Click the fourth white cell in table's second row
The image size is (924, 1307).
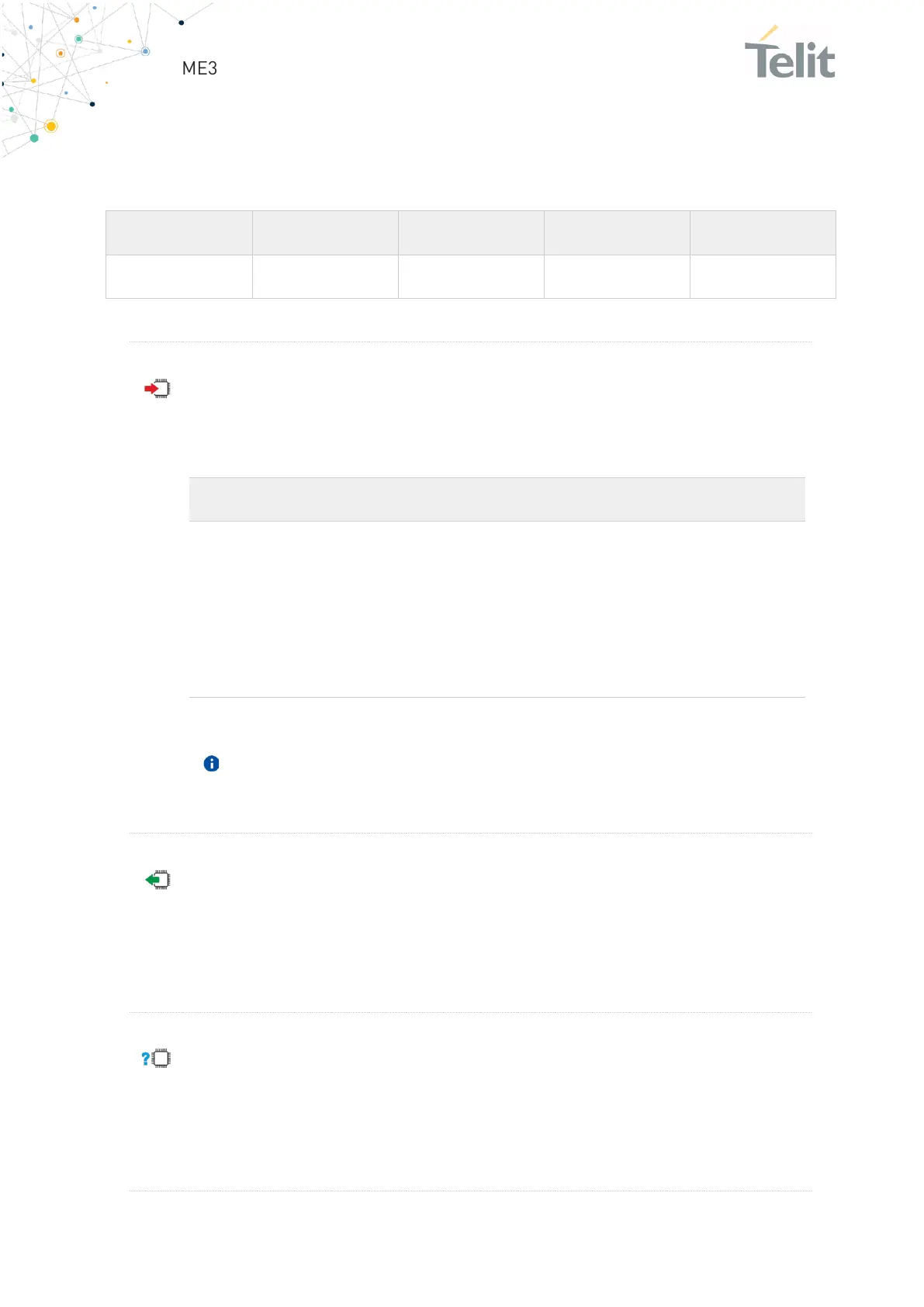[617, 277]
